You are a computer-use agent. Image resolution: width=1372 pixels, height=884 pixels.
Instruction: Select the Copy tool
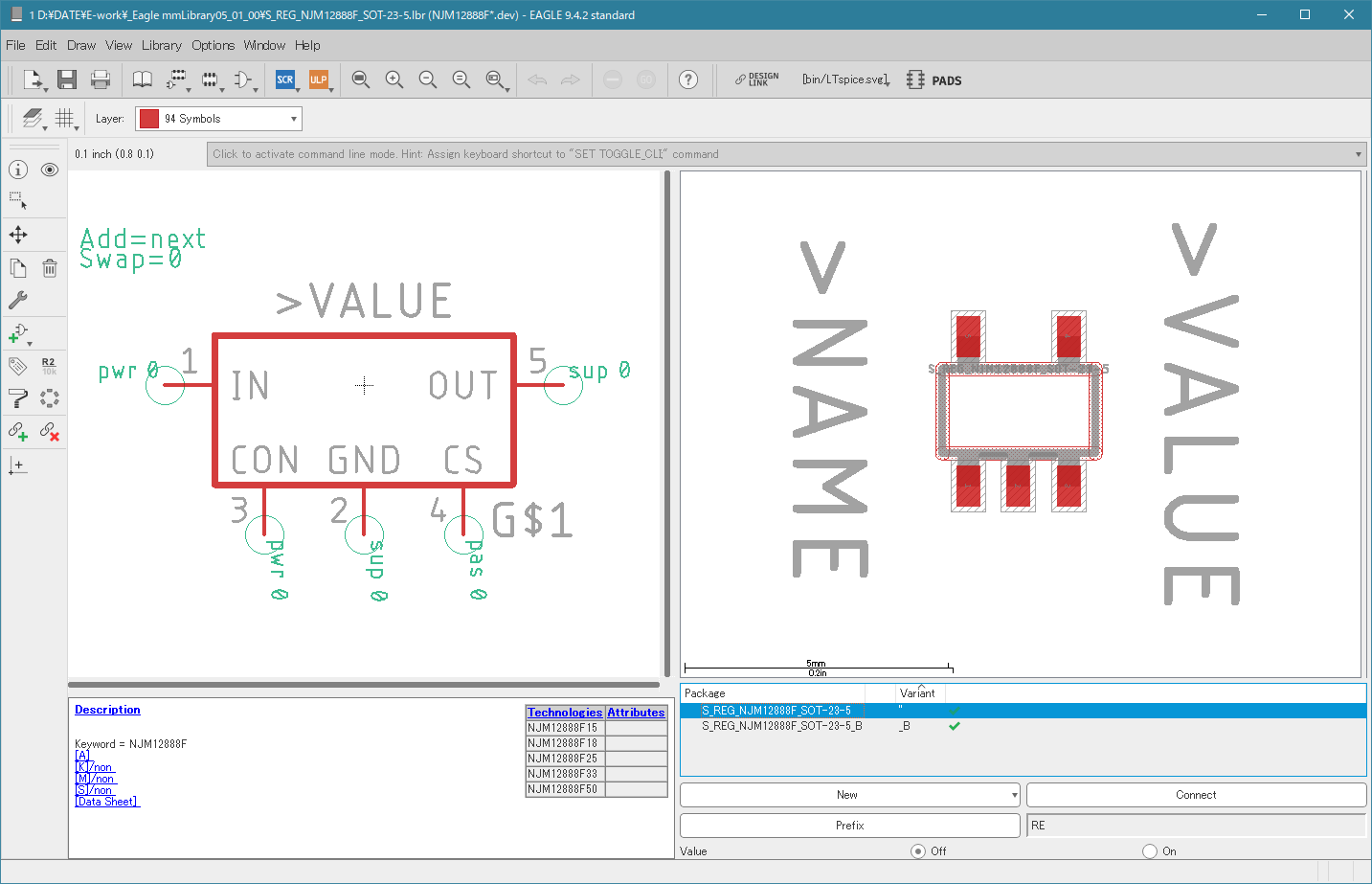point(18,268)
